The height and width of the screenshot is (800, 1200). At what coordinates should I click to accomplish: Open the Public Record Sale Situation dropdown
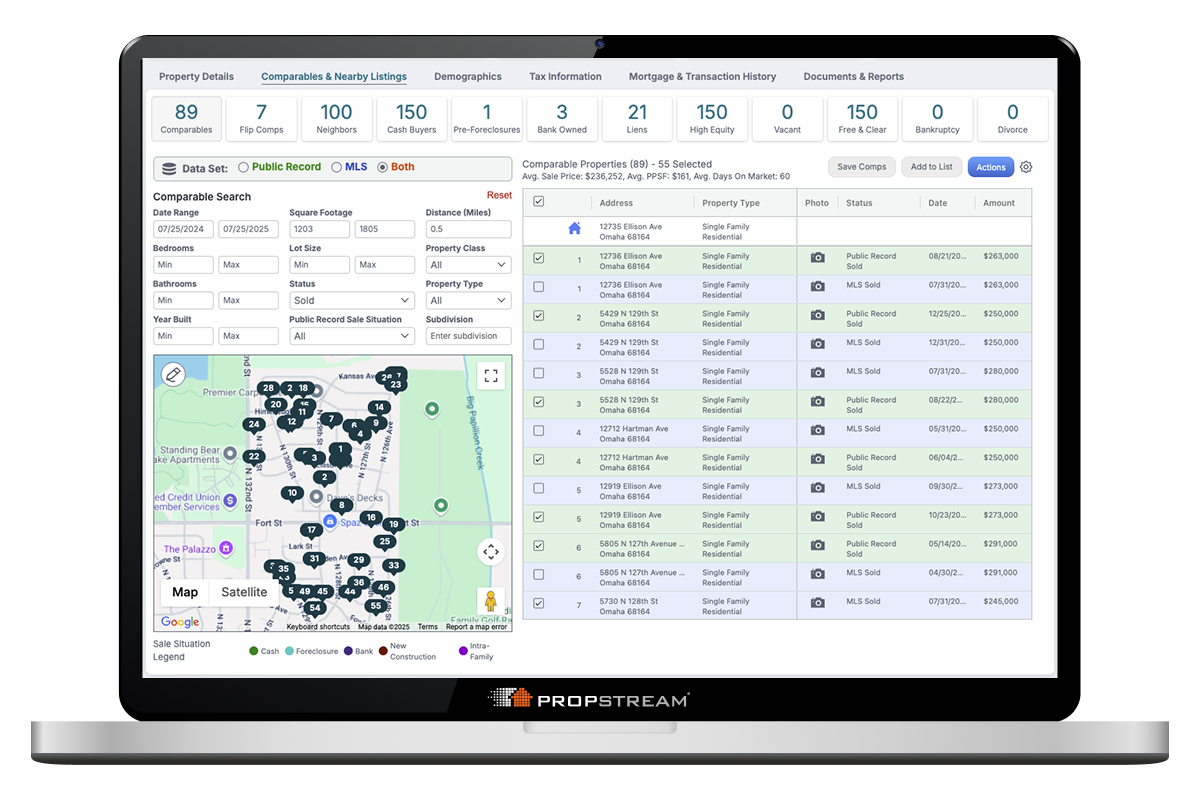pyautogui.click(x=351, y=335)
